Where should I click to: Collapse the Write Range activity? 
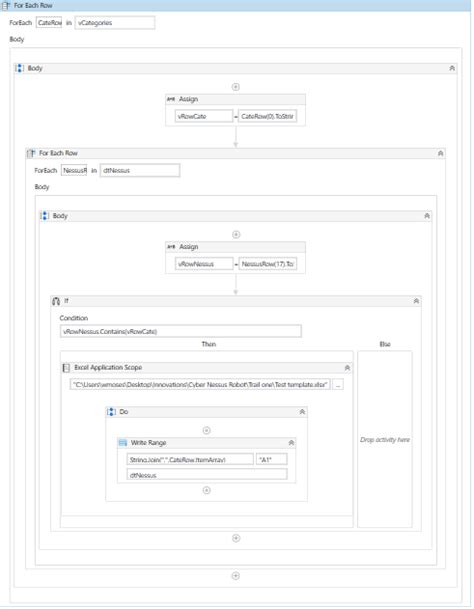tap(291, 443)
